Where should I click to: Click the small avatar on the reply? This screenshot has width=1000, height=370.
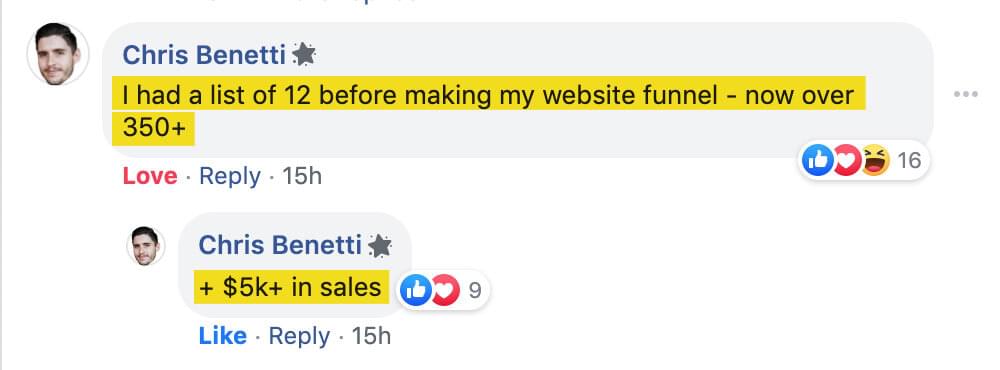point(145,246)
